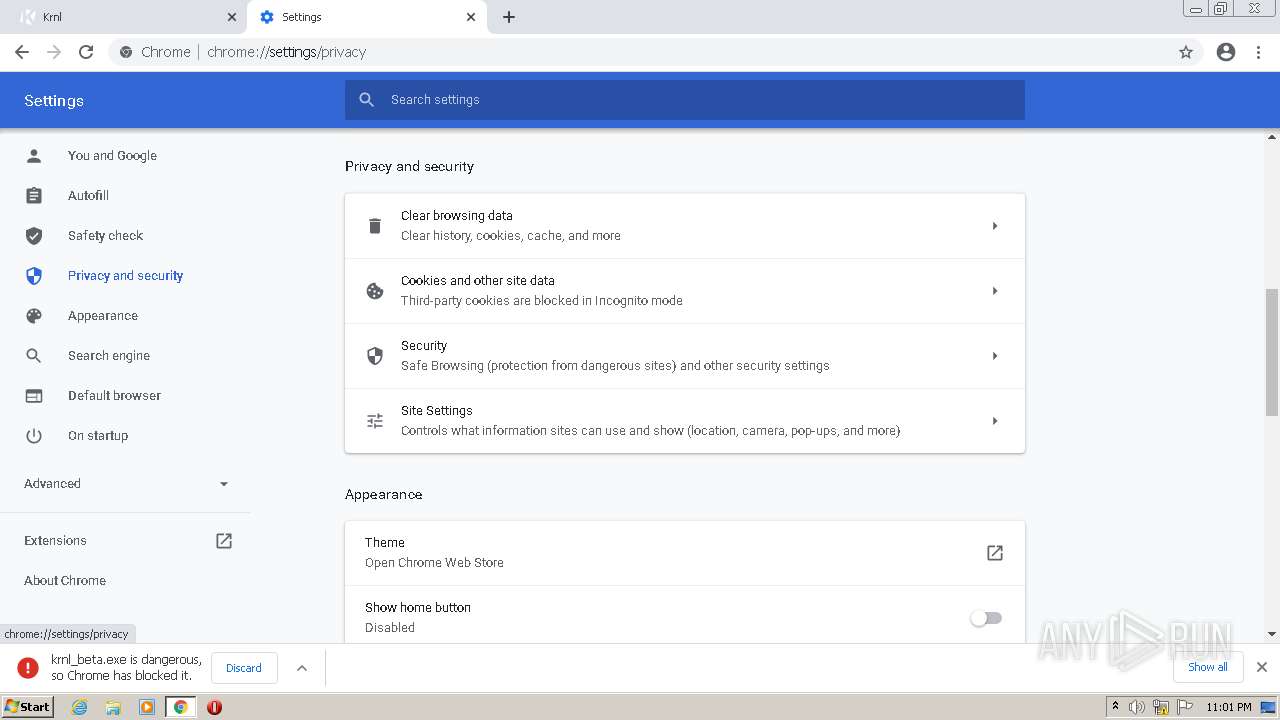Expand the Security row arrow
The height and width of the screenshot is (720, 1280).
pyautogui.click(x=995, y=356)
